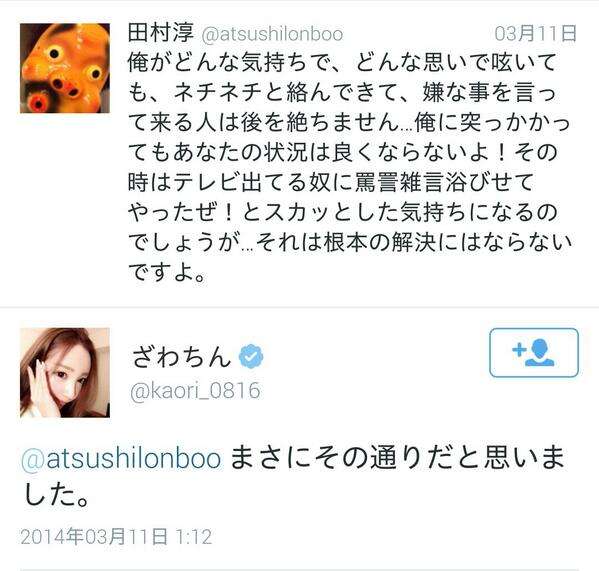Viewport: 599px width, 571px height.
Task: Click the @kaori_0816 handle
Action: pyautogui.click(x=195, y=391)
